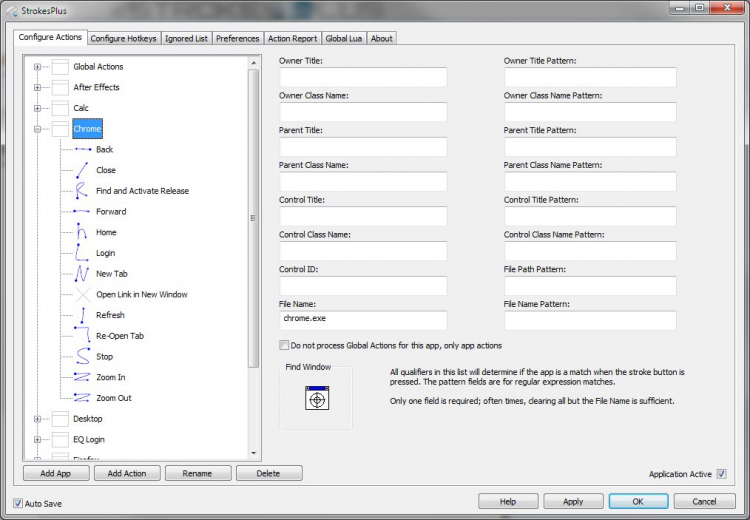Click the Open Link in New Window X icon
This screenshot has width=750, height=520.
click(83, 294)
